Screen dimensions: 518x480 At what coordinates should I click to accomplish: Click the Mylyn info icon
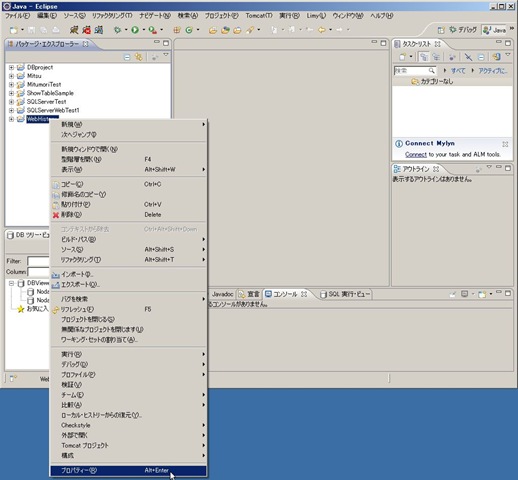(x=399, y=144)
